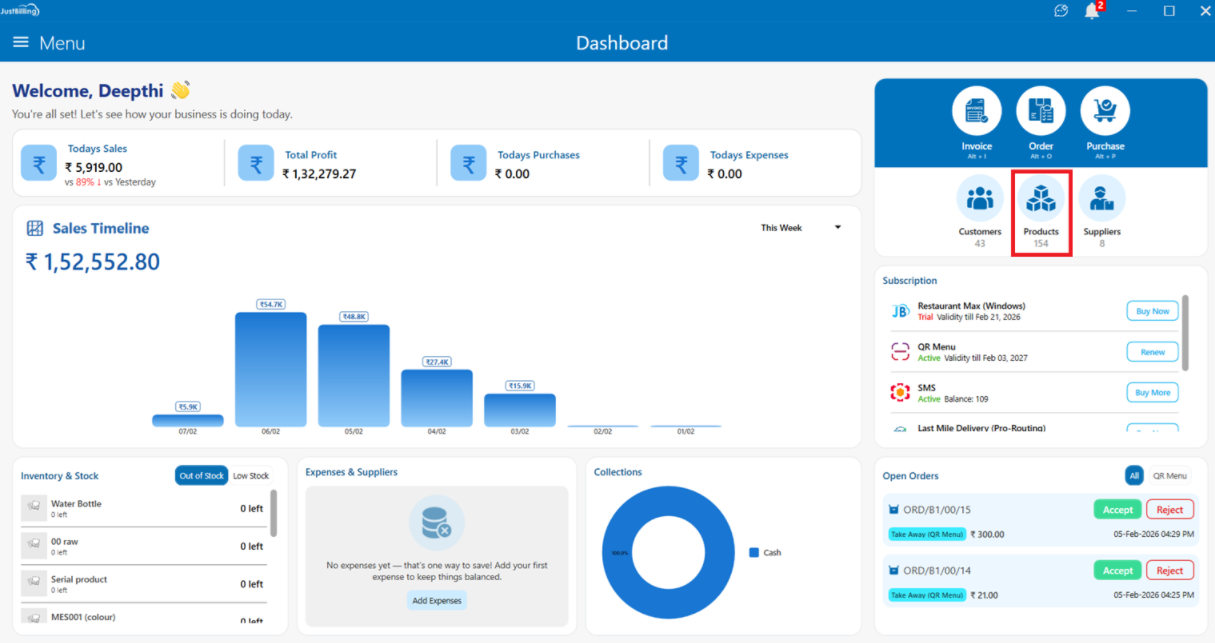Screen dimensions: 1215x643
Task: Reject order ORD/B1/00/14
Action: tap(1169, 571)
